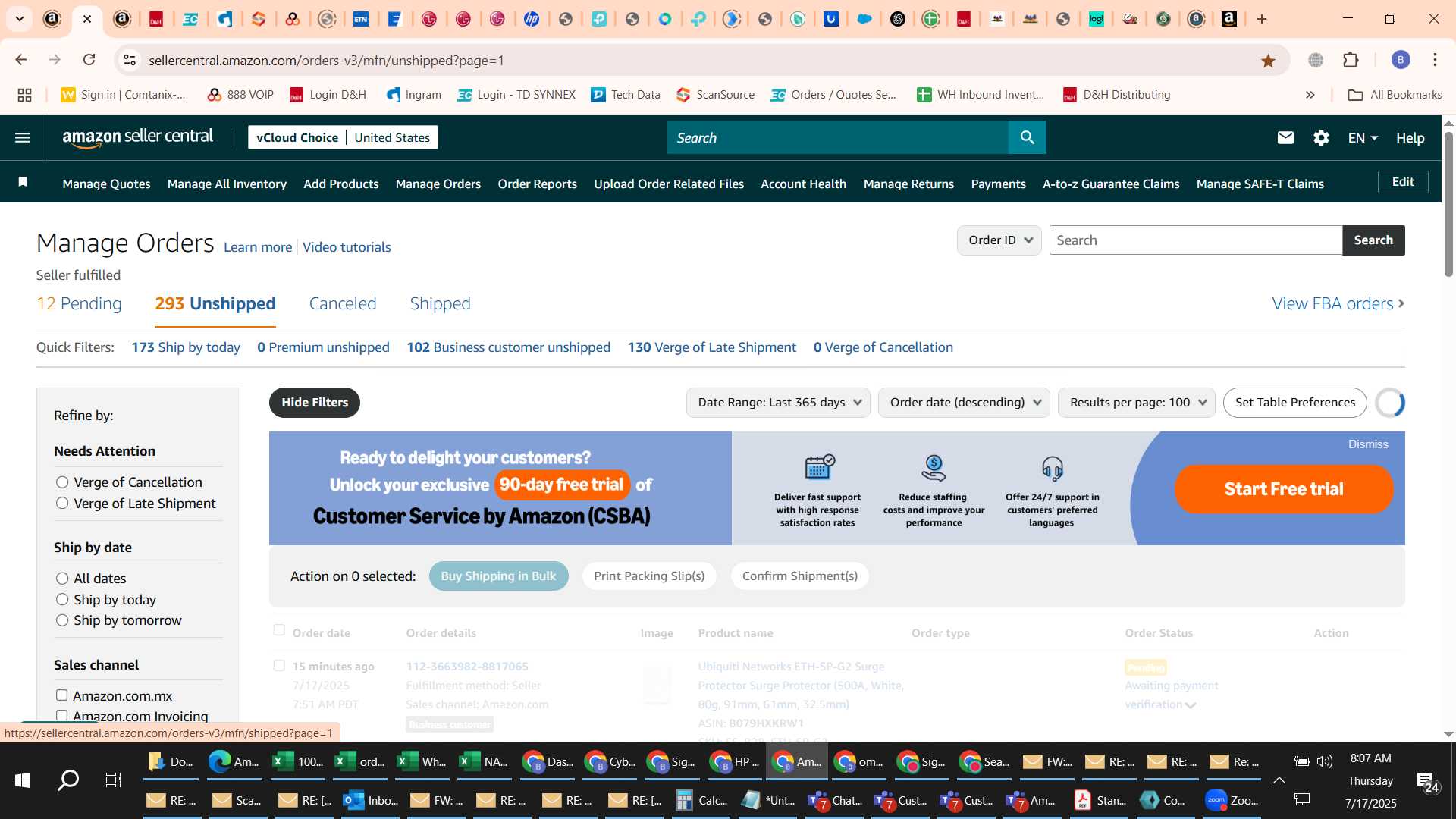Open Results per page 100 dropdown

pyautogui.click(x=1136, y=403)
